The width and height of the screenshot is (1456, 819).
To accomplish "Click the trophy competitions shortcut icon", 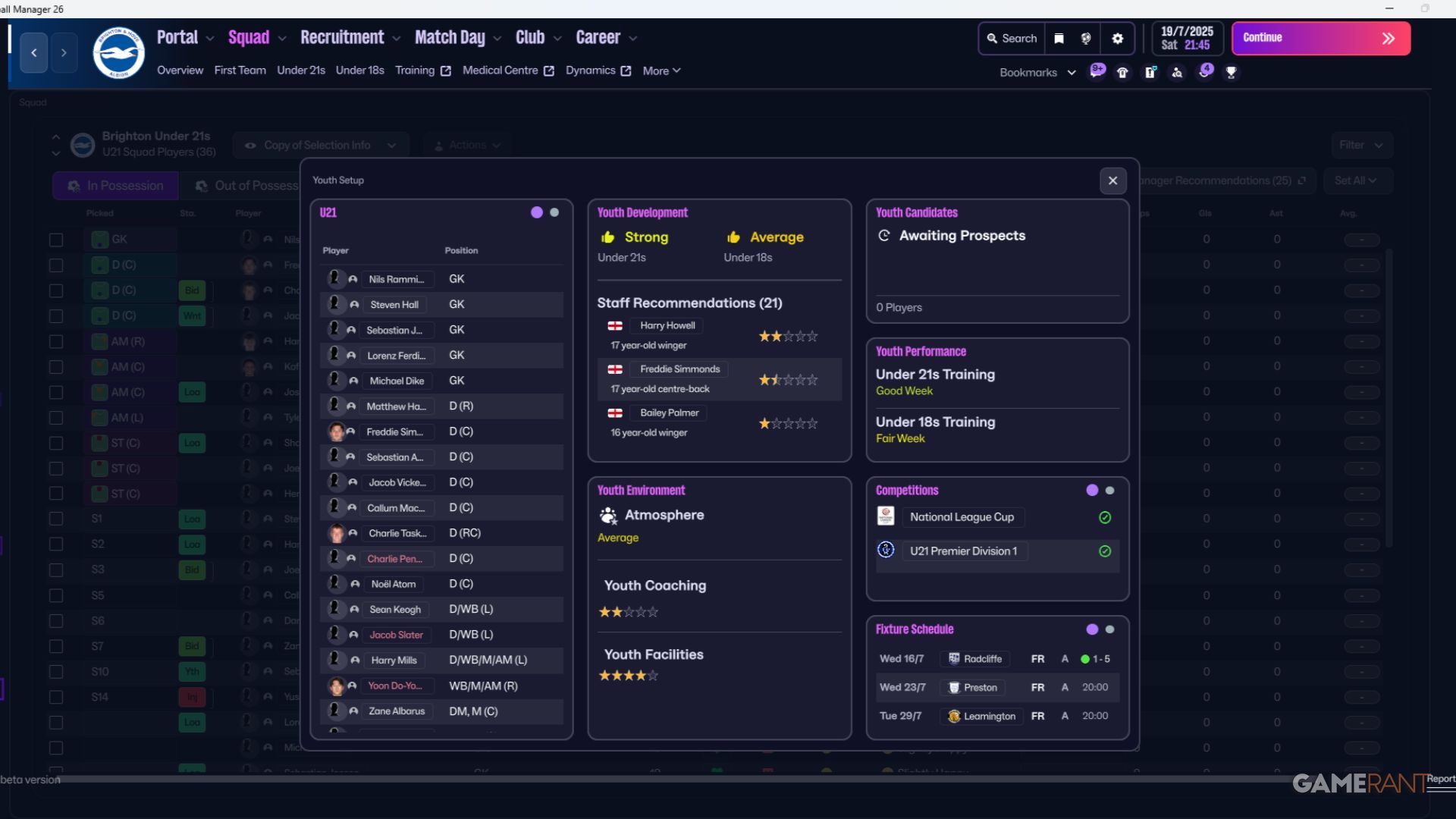I will point(1231,72).
